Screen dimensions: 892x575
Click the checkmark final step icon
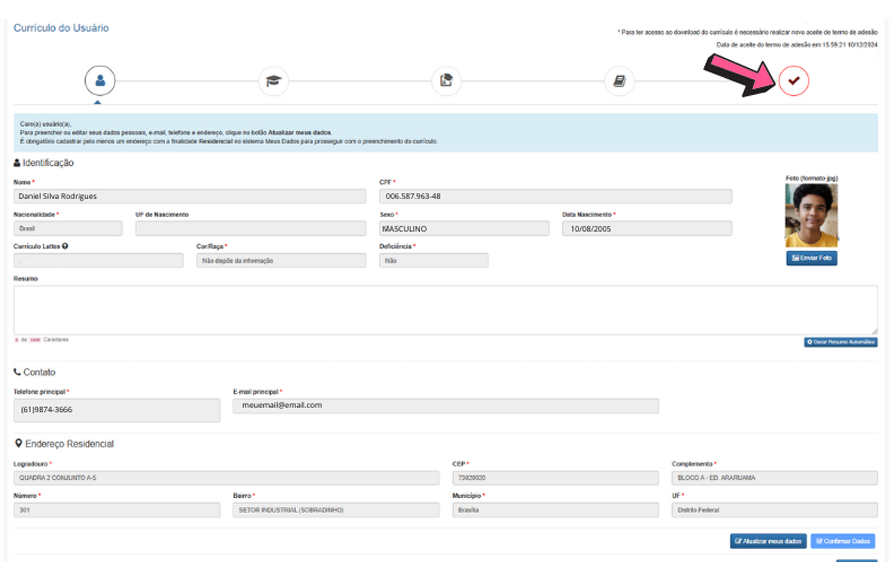pyautogui.click(x=794, y=81)
